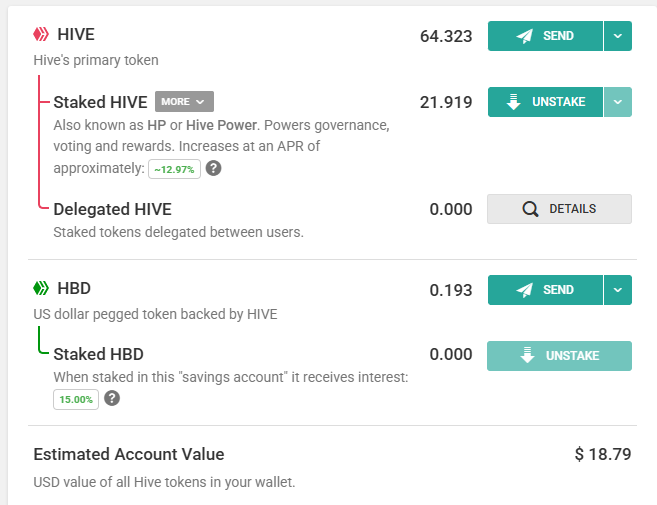Click the Staked HBD heading
Screen dimensions: 657x505
[x=98, y=354]
